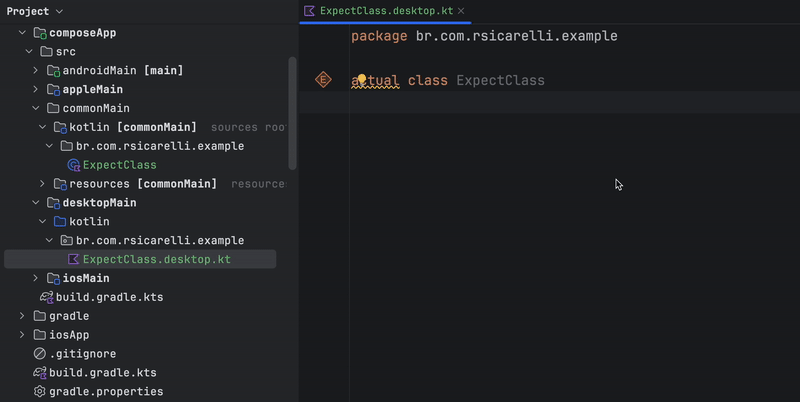Click the gear icon of gradle.properties

pos(39,391)
